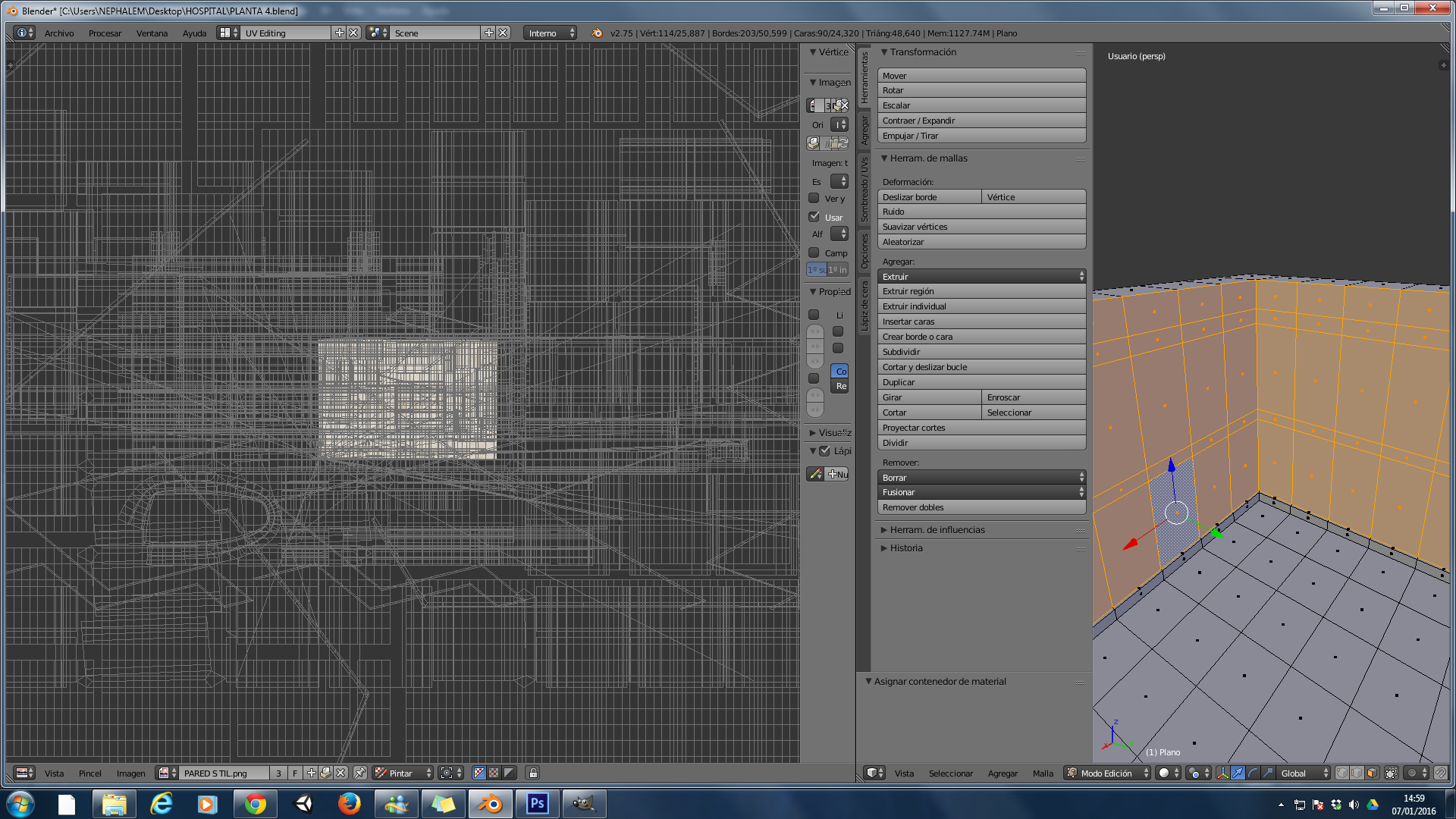Click the Remover dobles button

pos(981,507)
